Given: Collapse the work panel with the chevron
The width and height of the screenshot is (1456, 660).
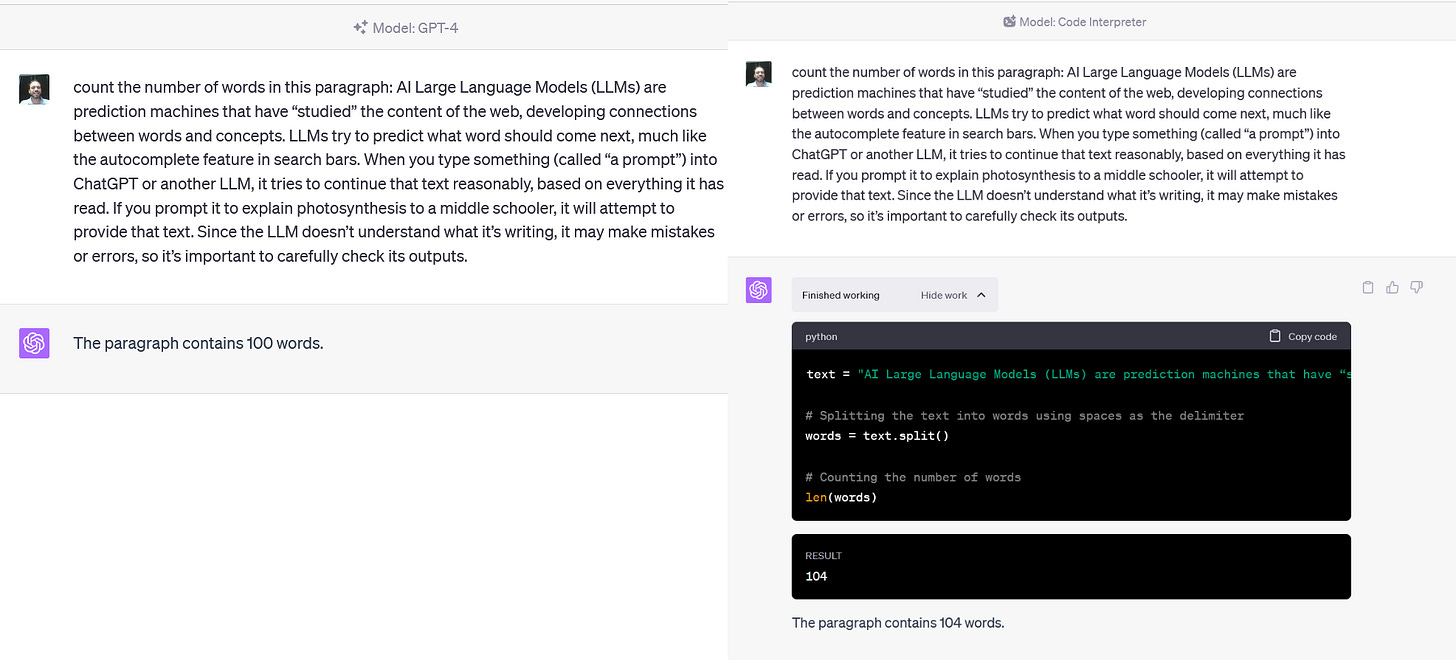Looking at the screenshot, I should click(x=983, y=294).
